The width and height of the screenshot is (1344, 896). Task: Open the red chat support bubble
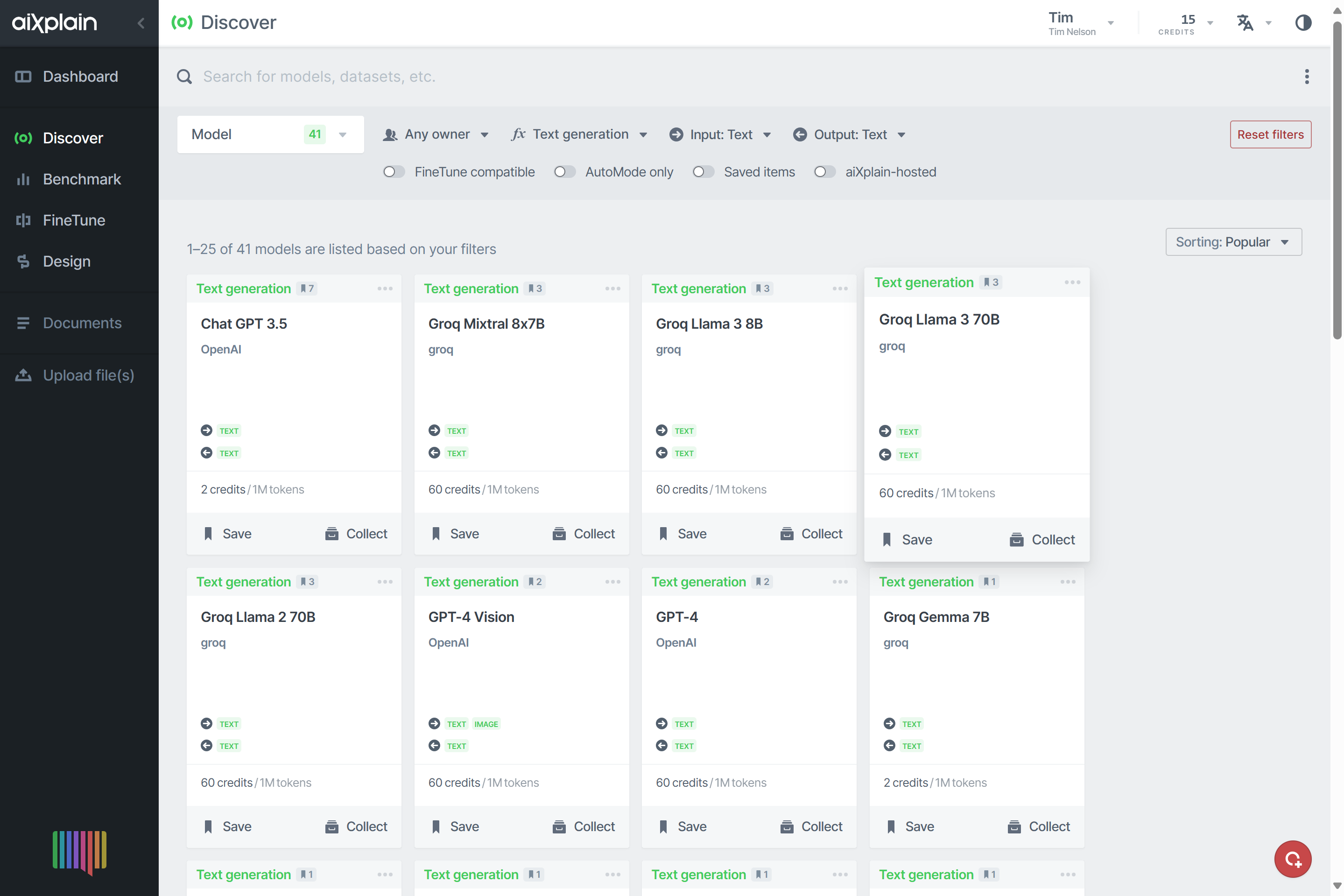[x=1292, y=858]
